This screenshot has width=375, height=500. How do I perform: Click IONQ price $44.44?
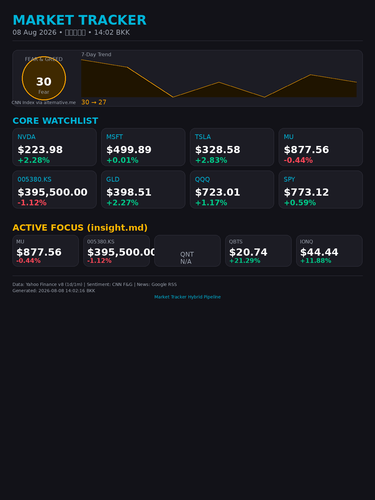pyautogui.click(x=319, y=252)
